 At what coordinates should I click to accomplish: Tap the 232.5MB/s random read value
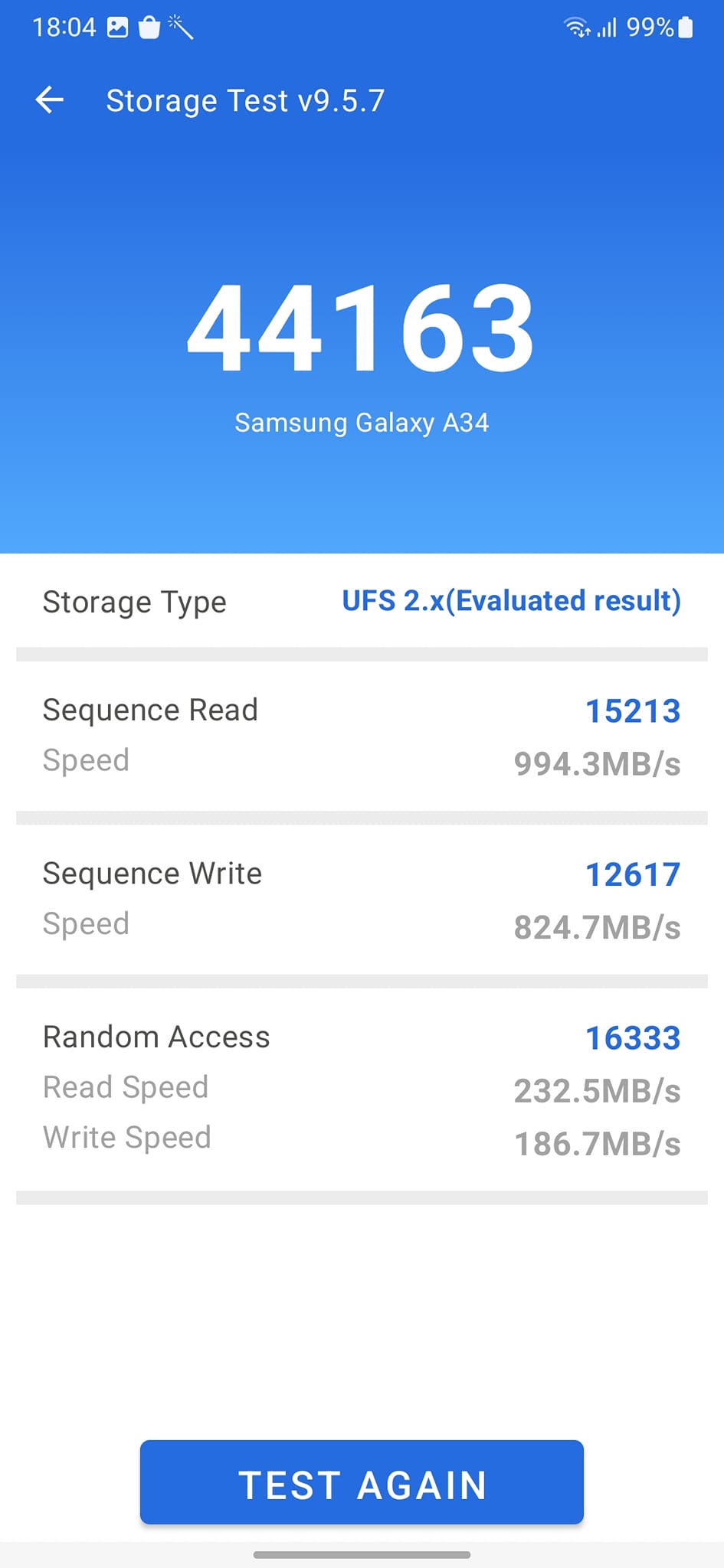coord(597,1091)
